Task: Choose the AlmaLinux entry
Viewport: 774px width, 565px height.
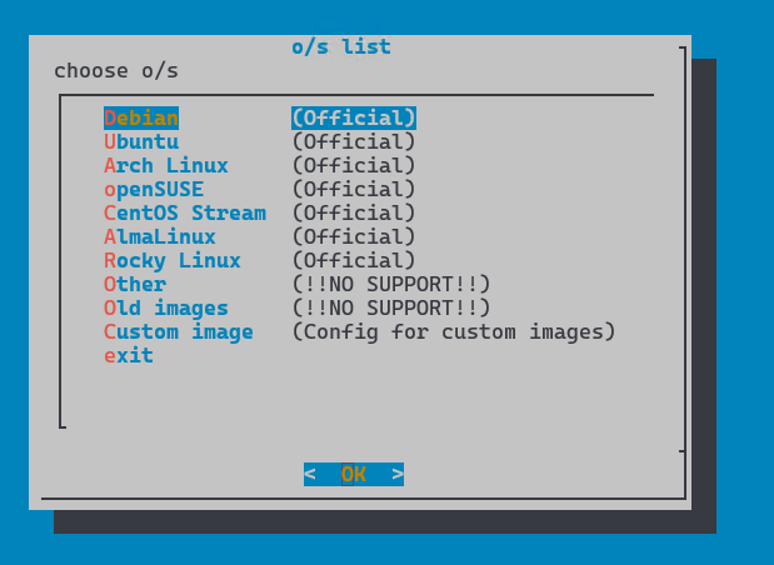Action: pos(160,237)
